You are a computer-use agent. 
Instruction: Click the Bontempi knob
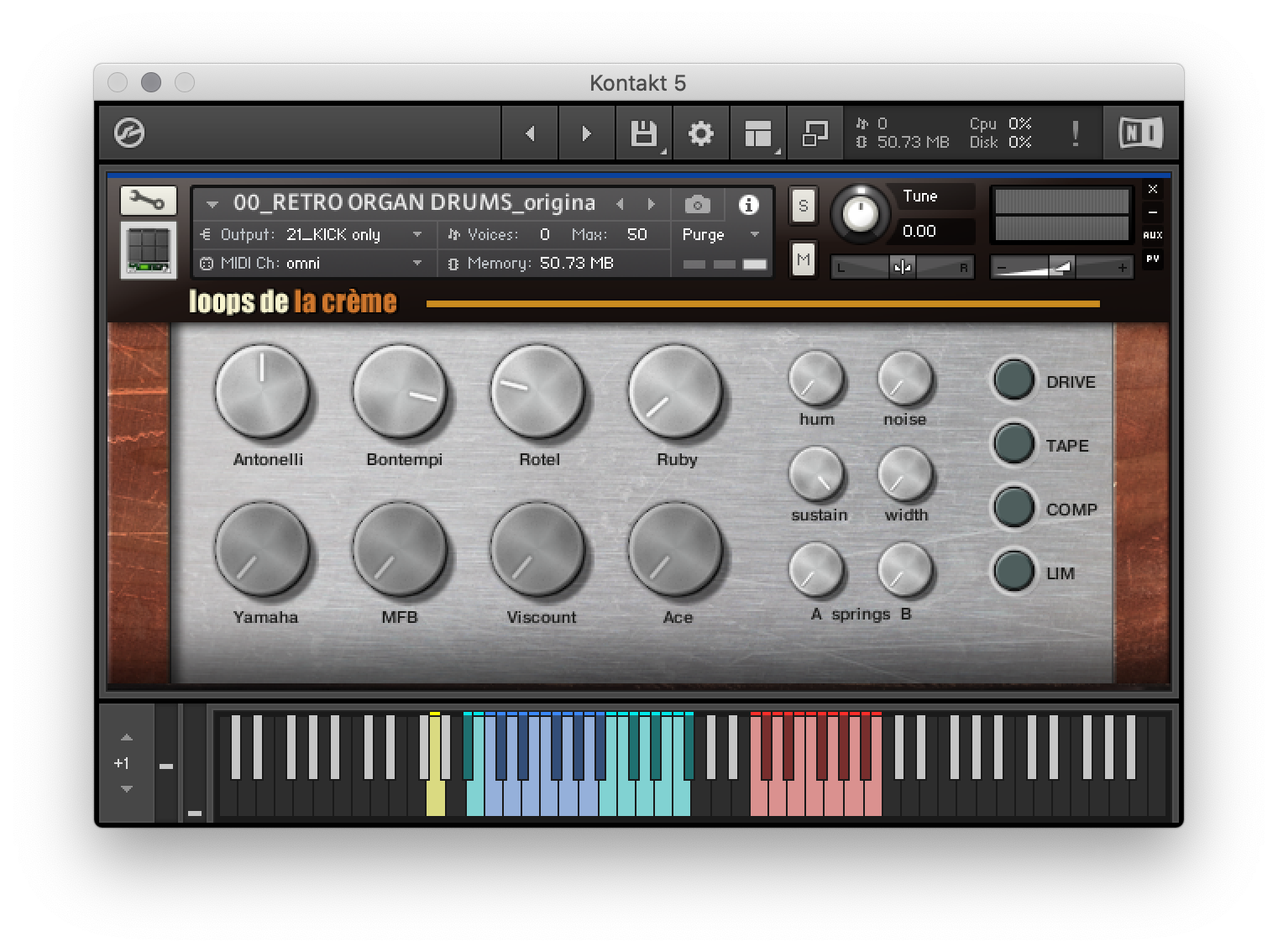click(399, 392)
